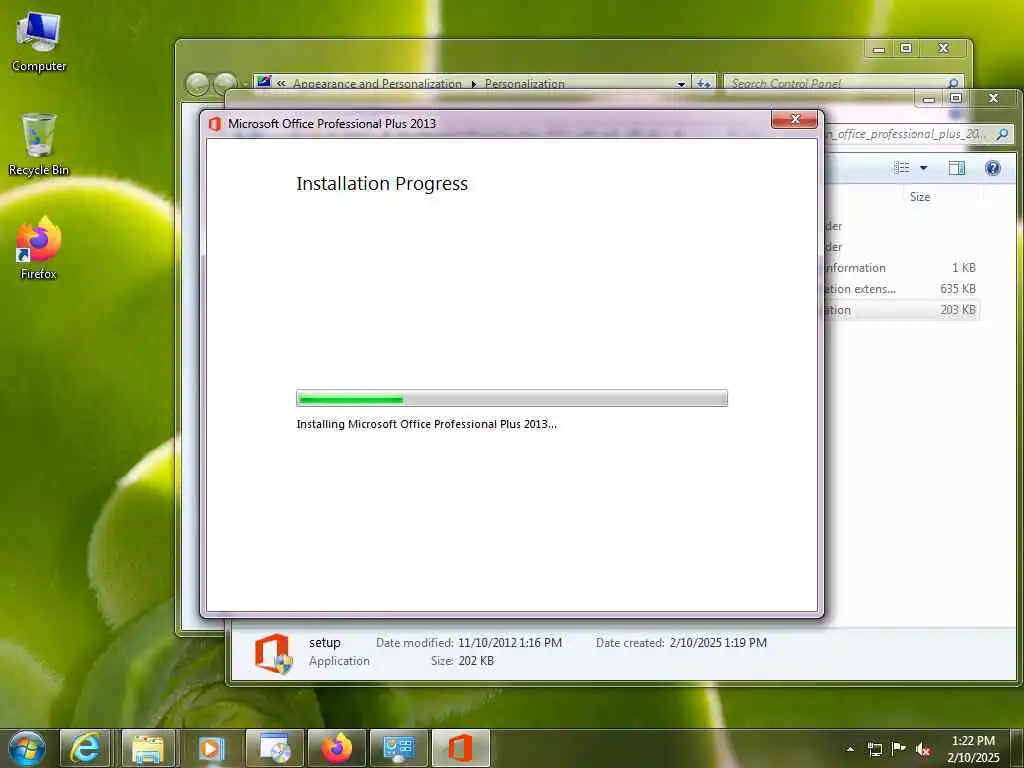1024x768 pixels.
Task: Select the Appearance and Personalization breadcrumb
Action: click(377, 84)
